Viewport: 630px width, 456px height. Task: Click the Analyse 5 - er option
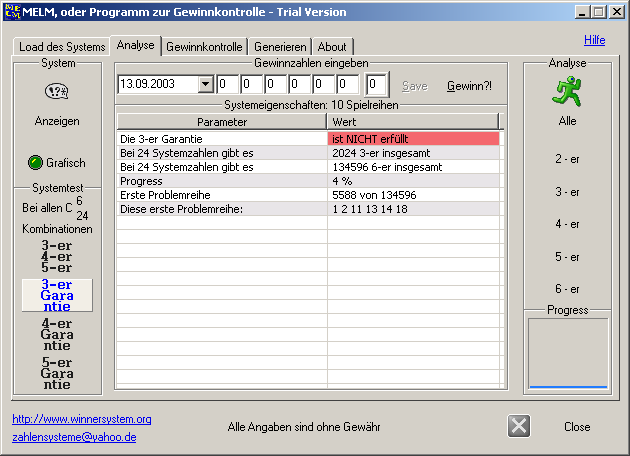(x=567, y=257)
